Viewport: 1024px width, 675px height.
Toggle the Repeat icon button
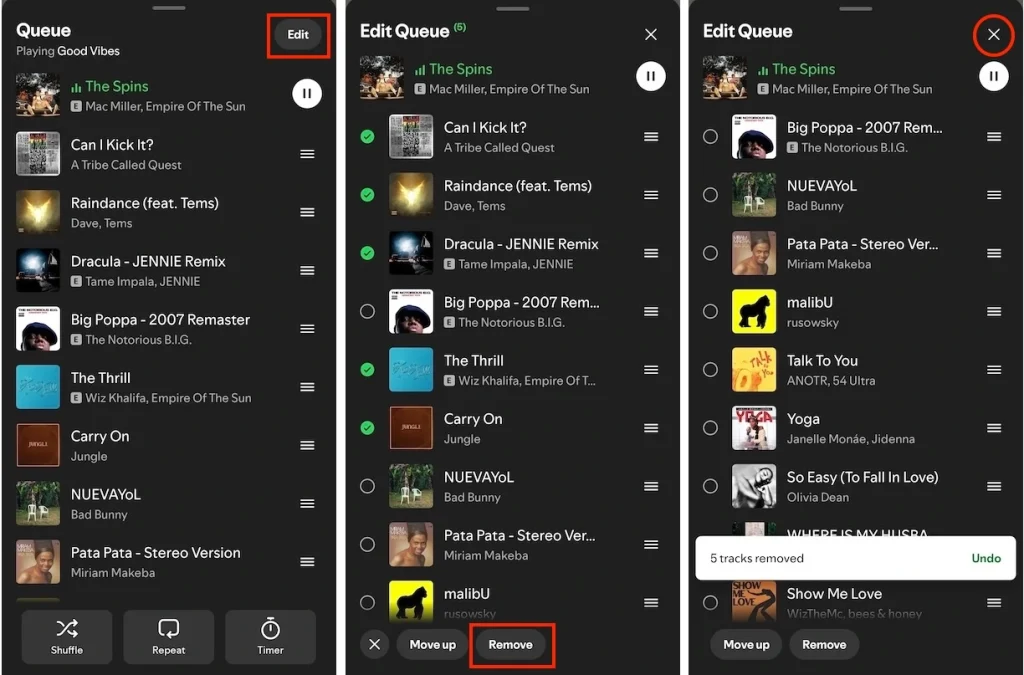(x=168, y=637)
